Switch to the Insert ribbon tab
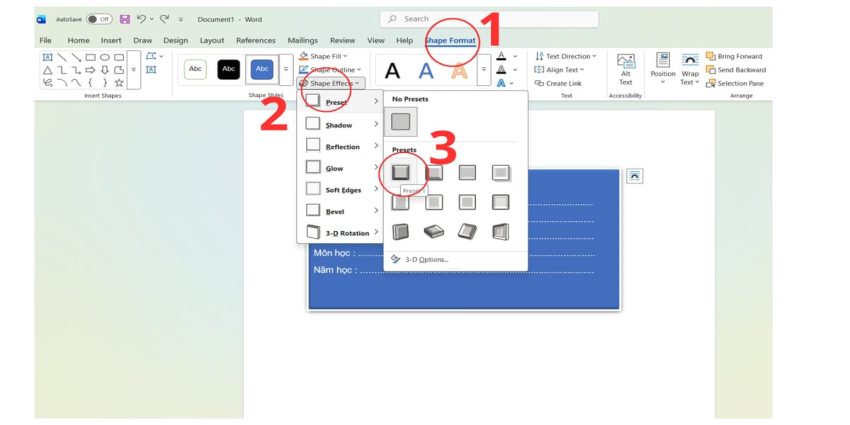The image size is (850, 425). (x=111, y=40)
